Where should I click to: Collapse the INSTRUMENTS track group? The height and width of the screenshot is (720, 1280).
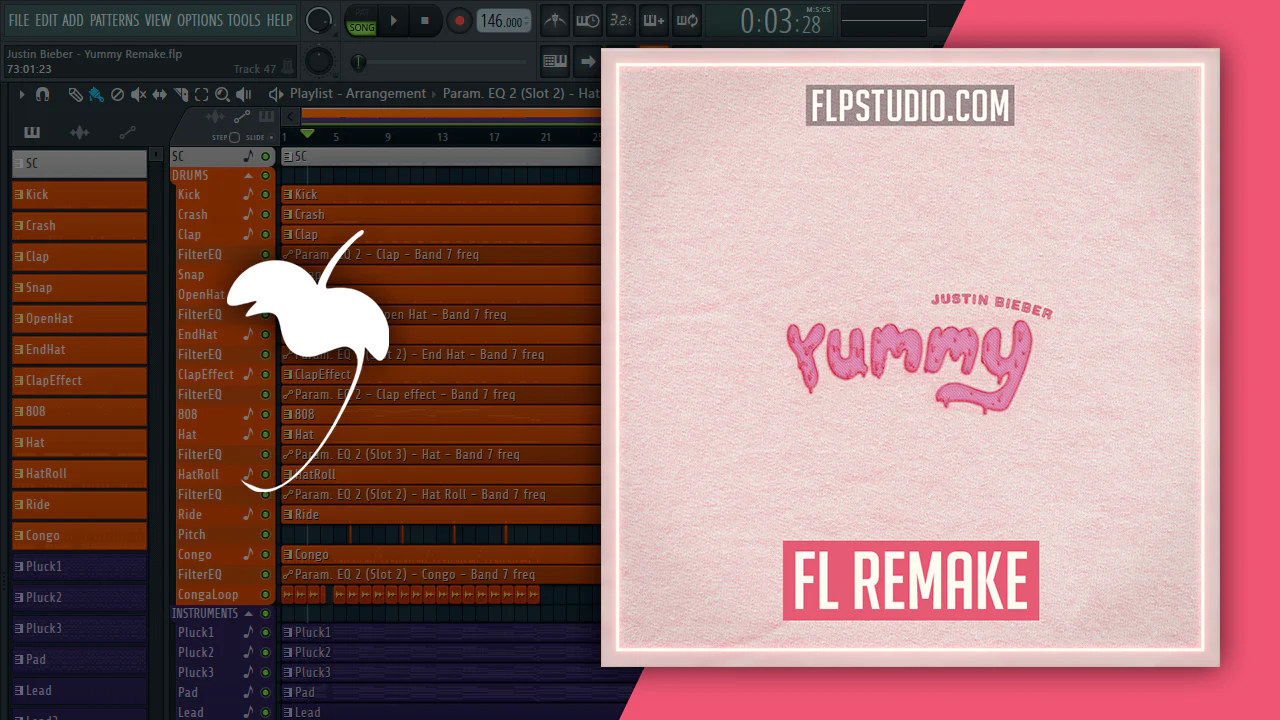[x=249, y=613]
